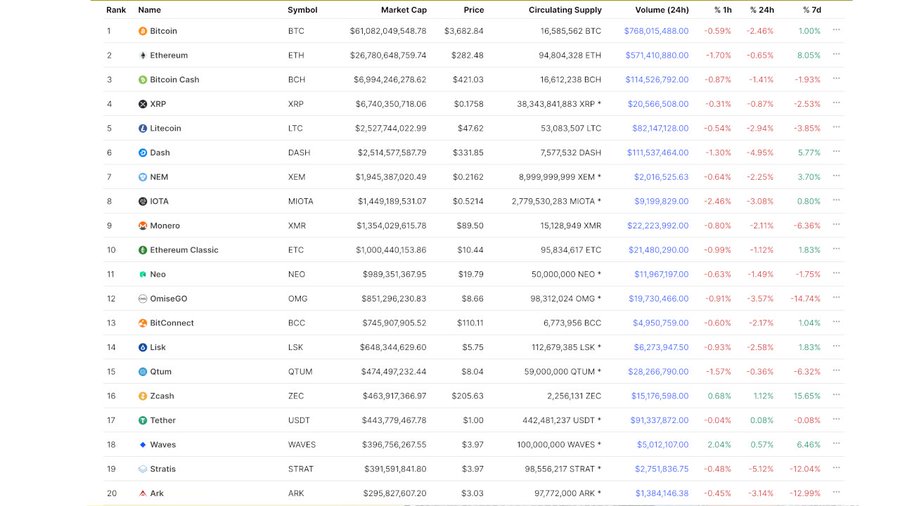Screen dimensions: 900x506
Task: Sort by Circulating Supply column header
Action: pyautogui.click(x=565, y=10)
